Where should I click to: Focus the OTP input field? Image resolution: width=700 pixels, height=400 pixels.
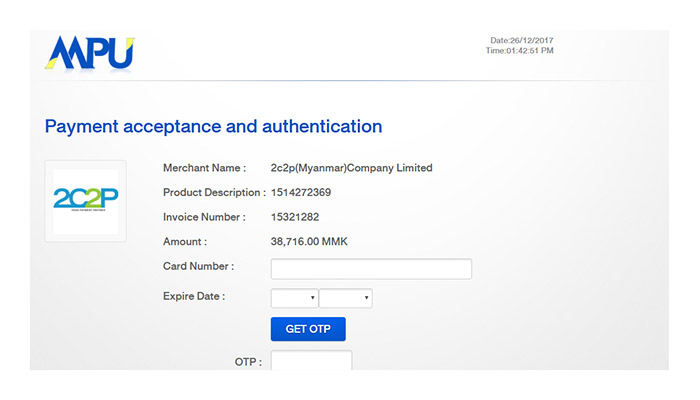point(311,360)
